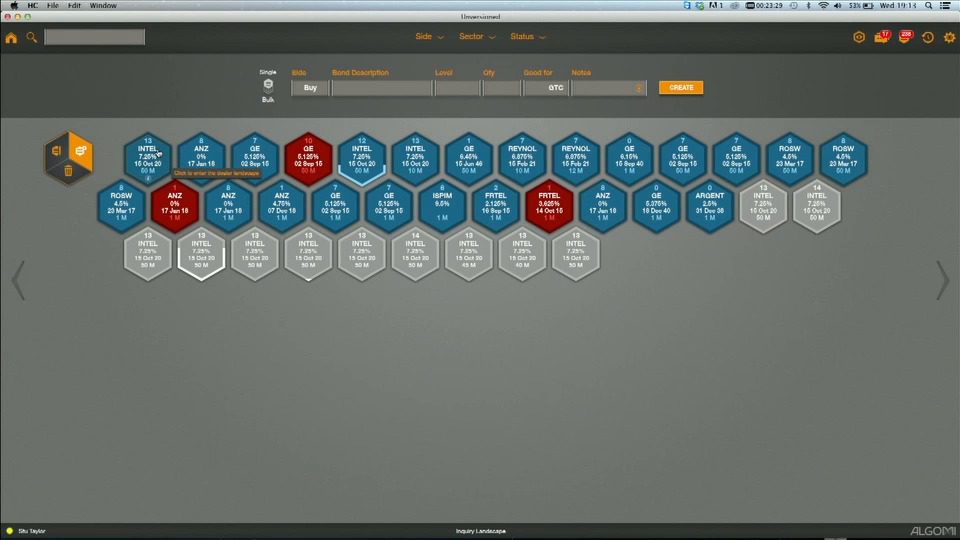Open the Apple menu
960x540 pixels.
point(13,6)
